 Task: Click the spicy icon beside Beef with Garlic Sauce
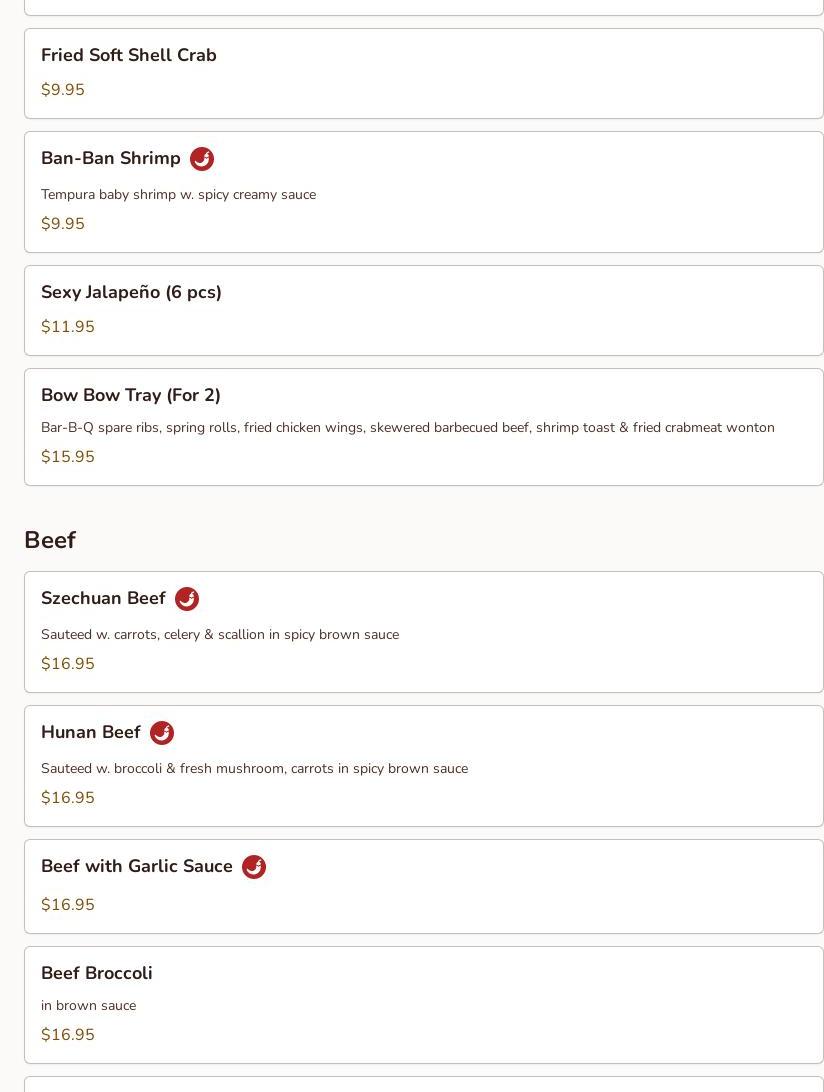click(254, 867)
